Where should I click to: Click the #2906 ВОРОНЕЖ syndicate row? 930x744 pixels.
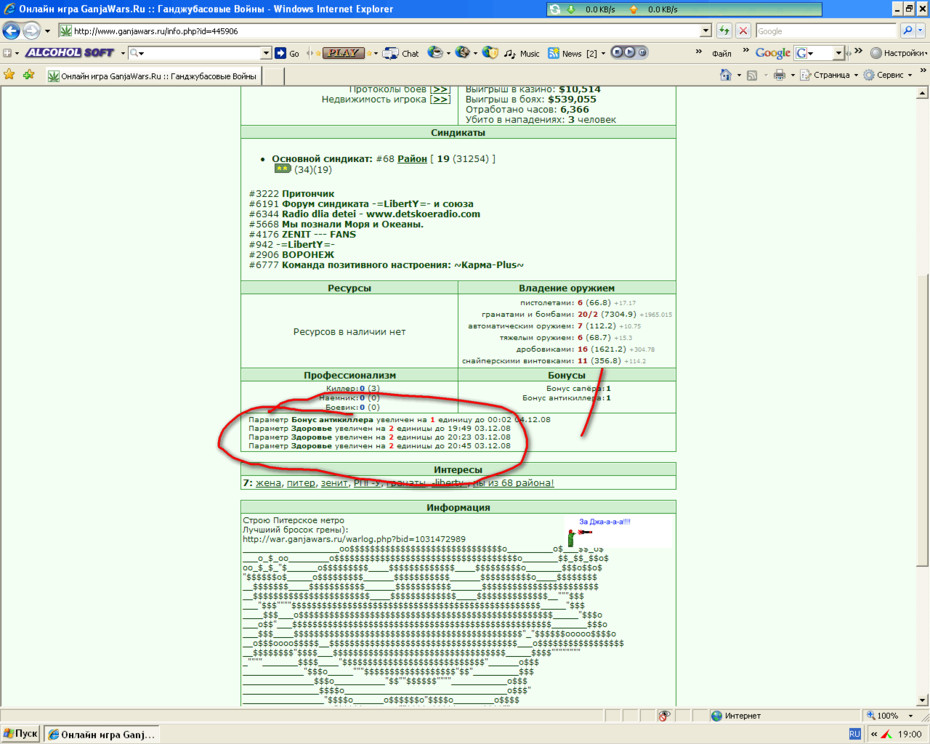pos(292,255)
